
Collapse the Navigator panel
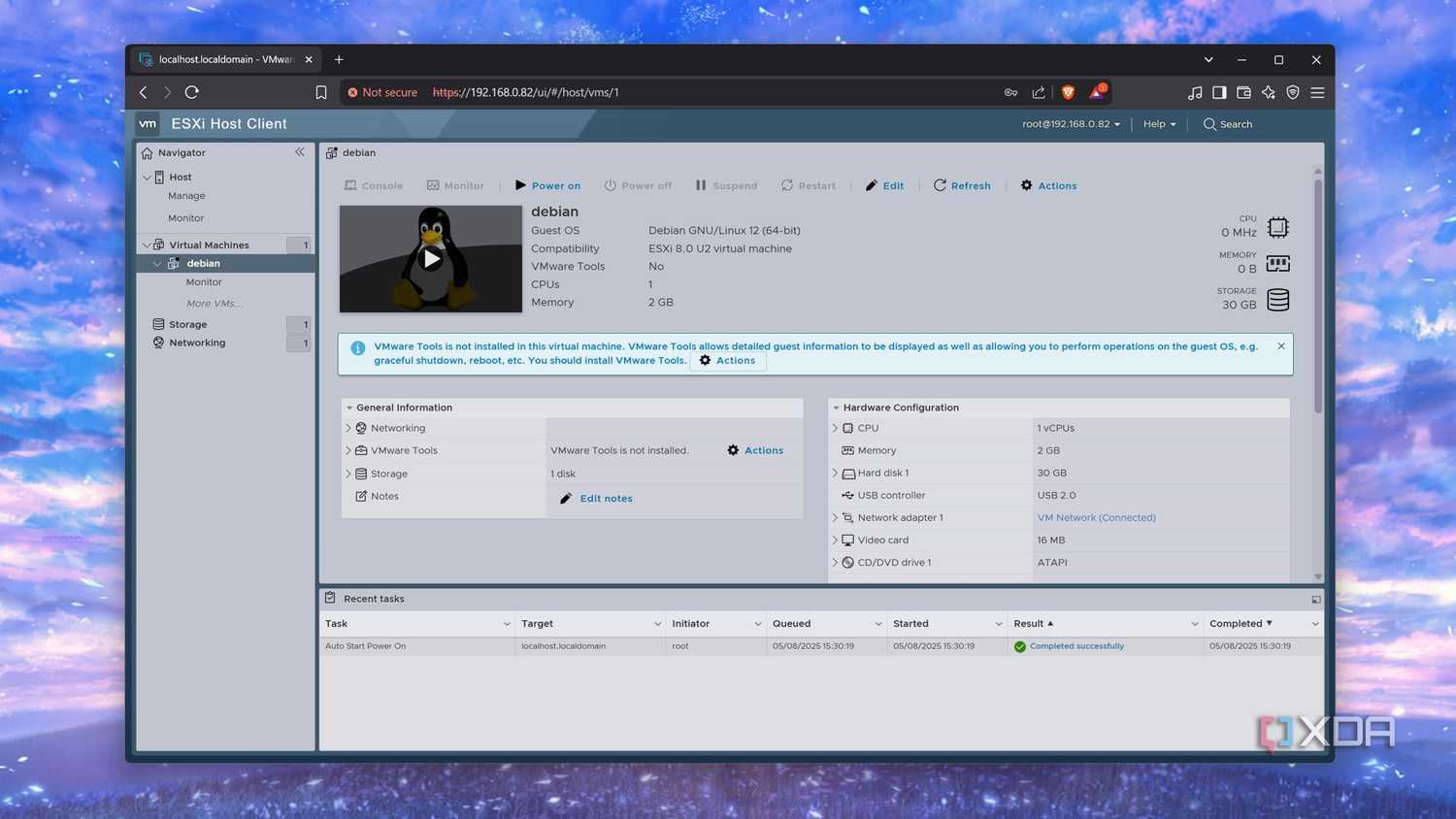tap(300, 152)
